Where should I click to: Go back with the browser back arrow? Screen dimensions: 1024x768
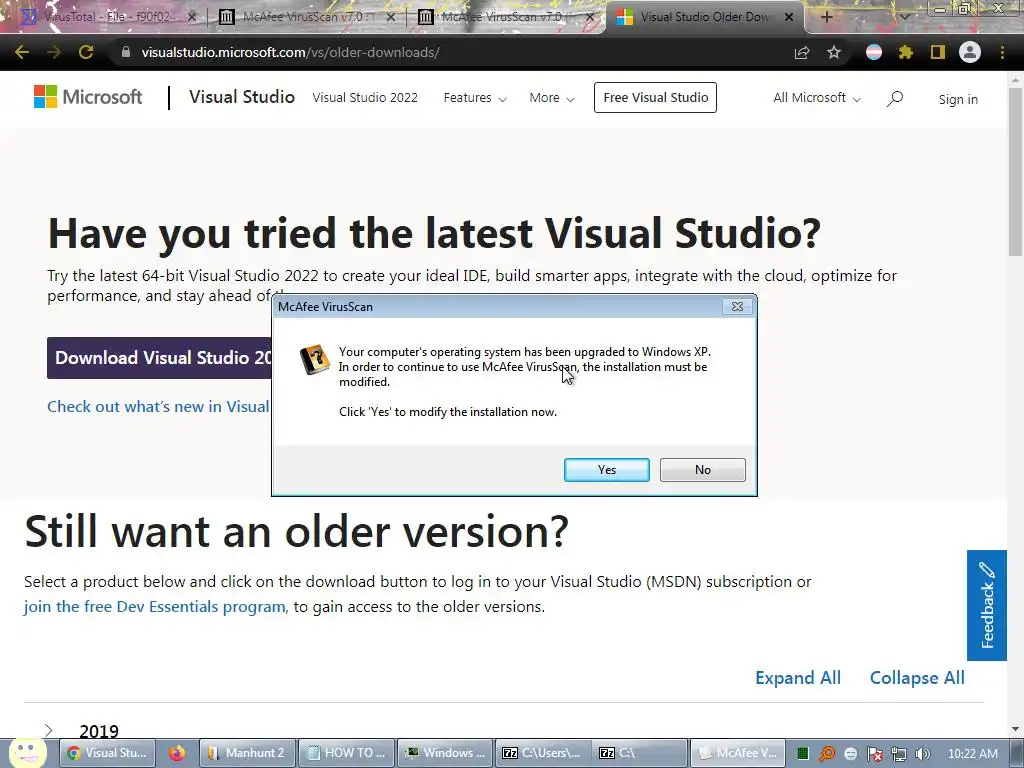pyautogui.click(x=22, y=52)
